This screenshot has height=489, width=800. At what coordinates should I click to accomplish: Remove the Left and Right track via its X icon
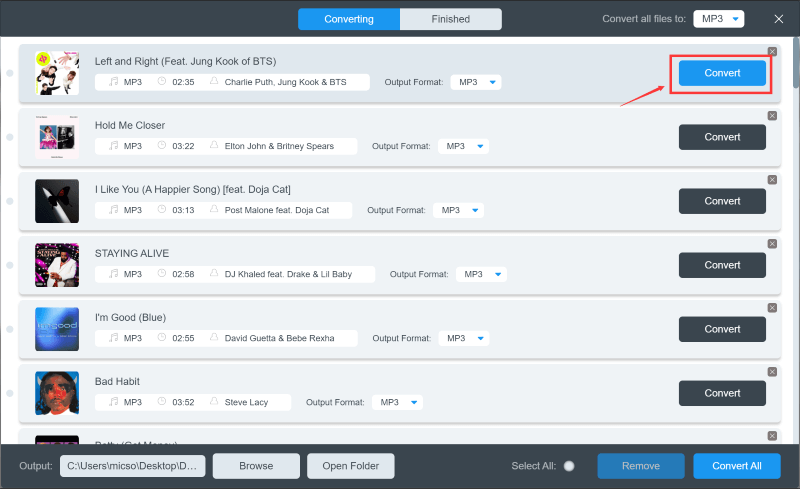point(772,52)
